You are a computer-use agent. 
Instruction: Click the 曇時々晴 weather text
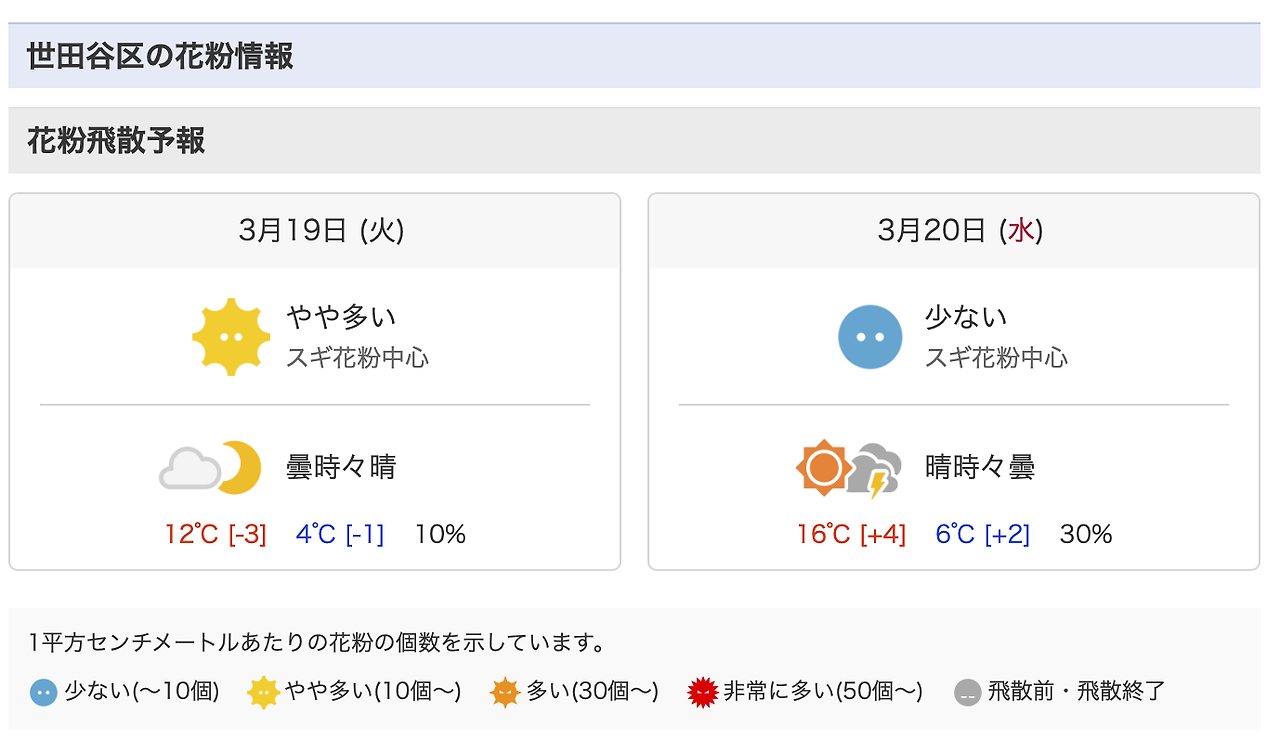click(341, 467)
